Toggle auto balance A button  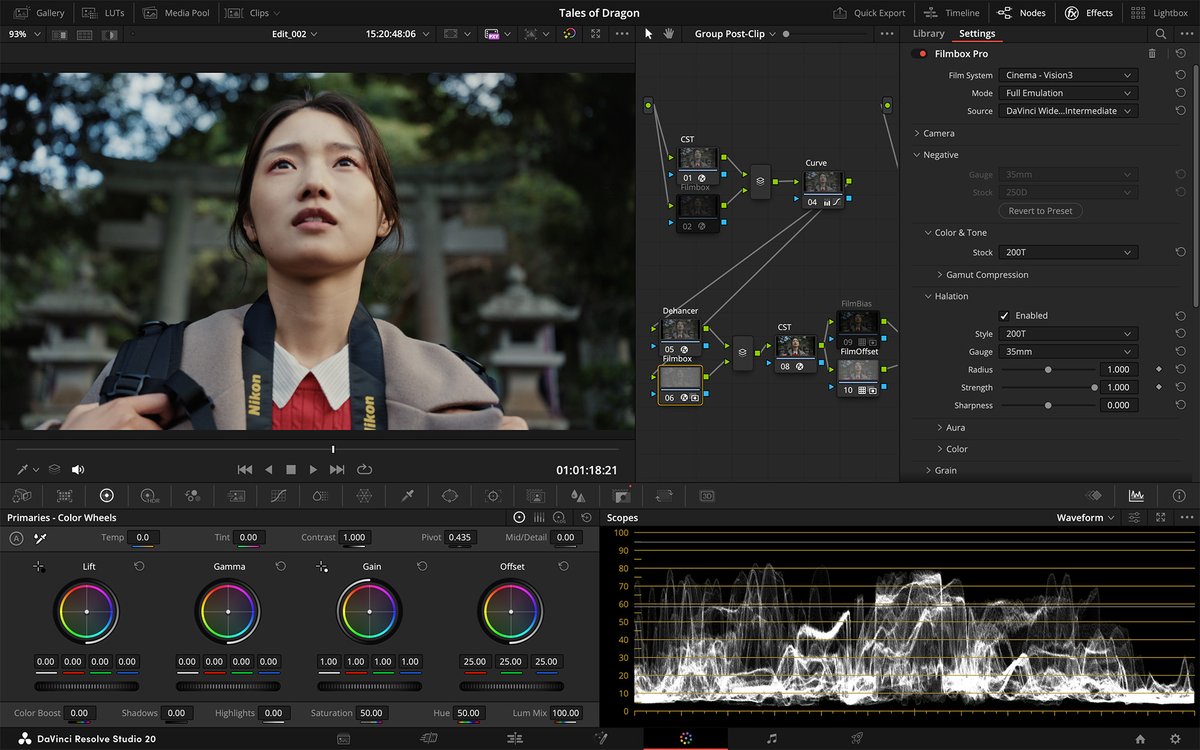click(16, 538)
